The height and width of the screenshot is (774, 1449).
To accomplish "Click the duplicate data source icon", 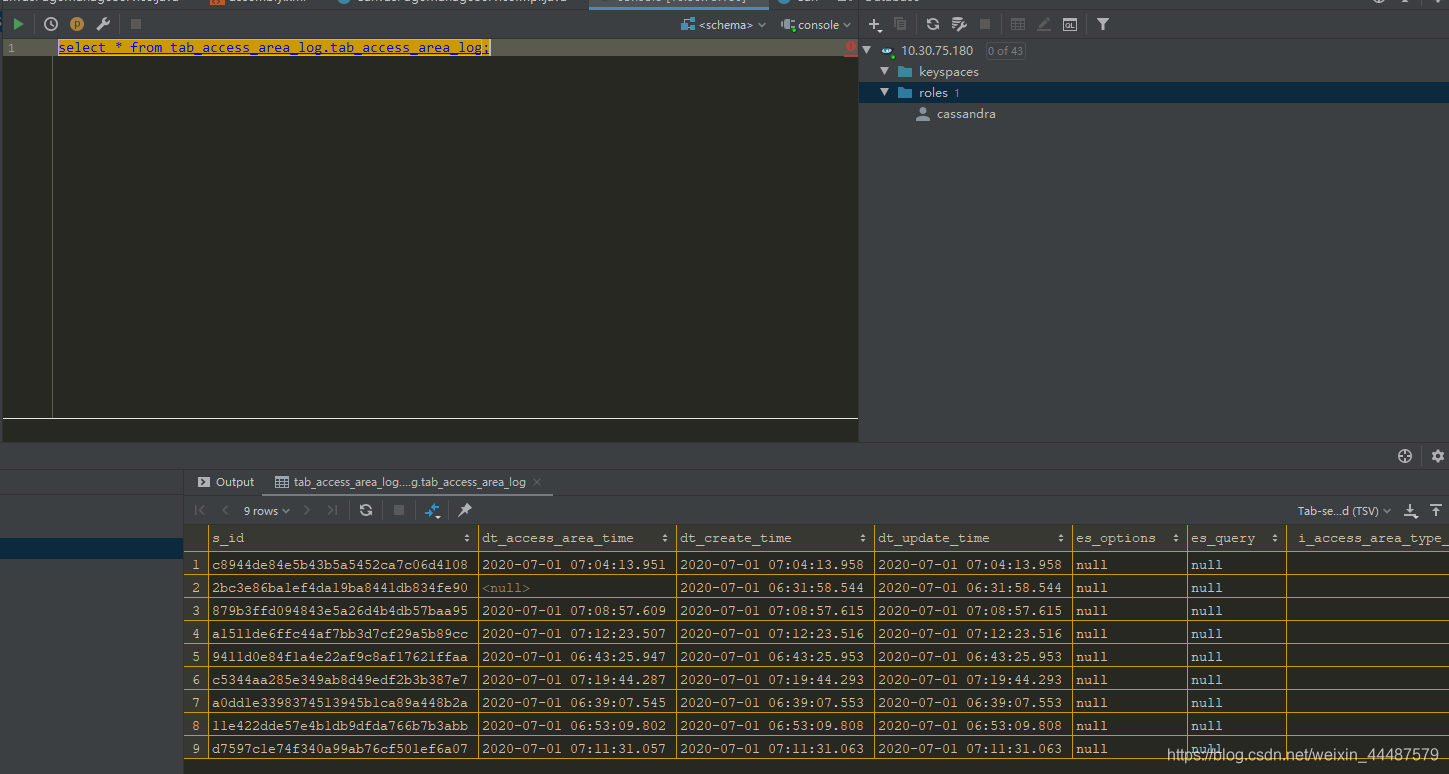I will coord(900,24).
